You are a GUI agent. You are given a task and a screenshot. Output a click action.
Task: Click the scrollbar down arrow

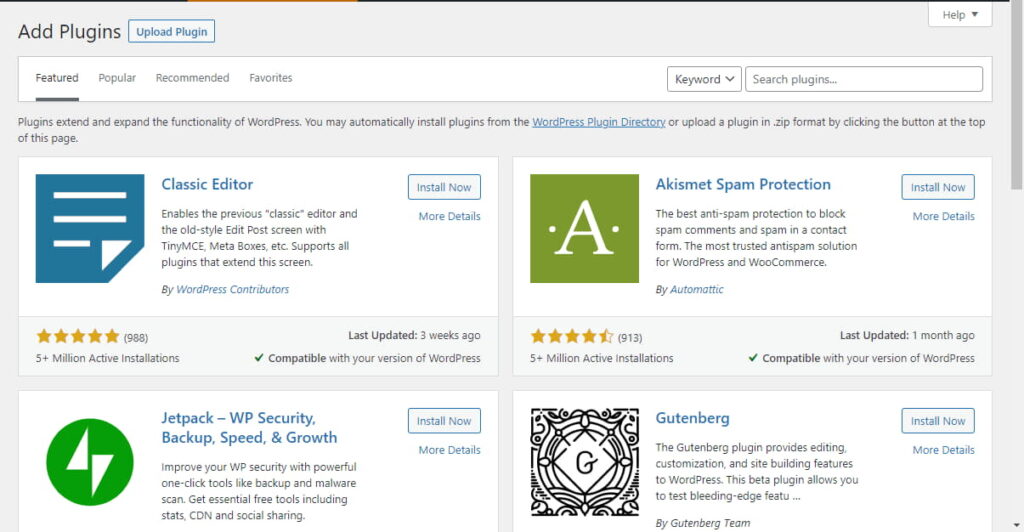click(x=1017, y=525)
